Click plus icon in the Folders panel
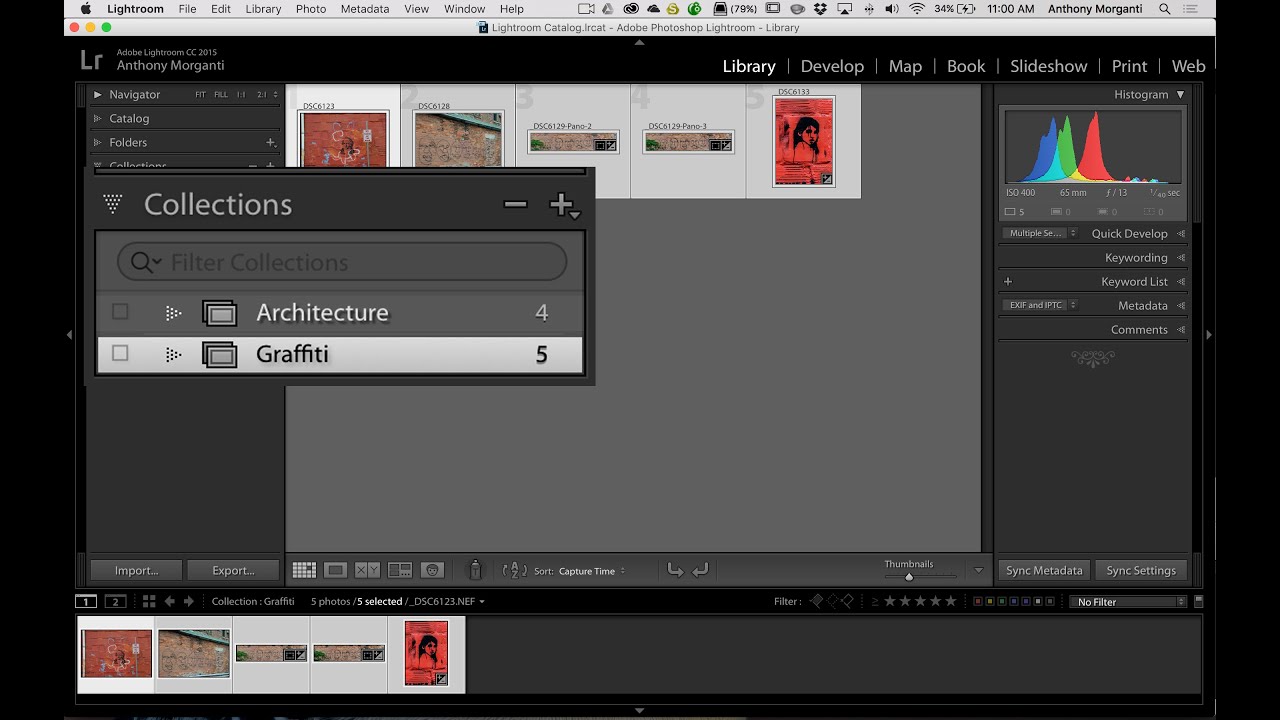The image size is (1280, 720). 270,142
